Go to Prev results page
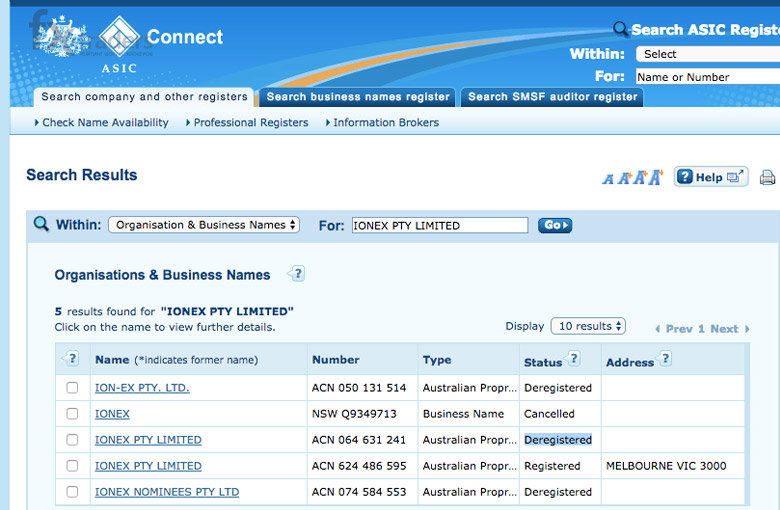 coord(674,329)
